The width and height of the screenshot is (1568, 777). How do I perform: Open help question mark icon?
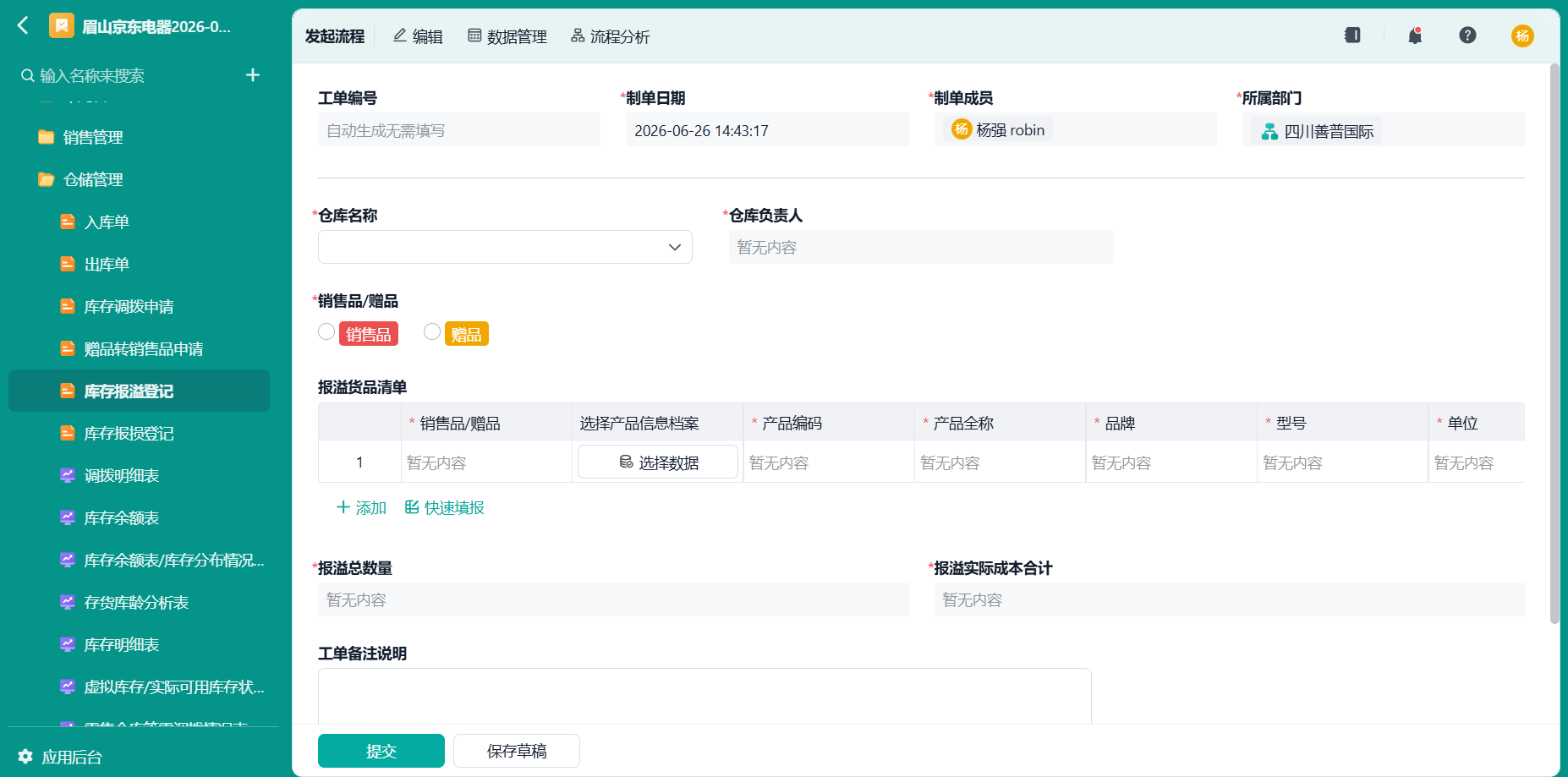pos(1467,36)
